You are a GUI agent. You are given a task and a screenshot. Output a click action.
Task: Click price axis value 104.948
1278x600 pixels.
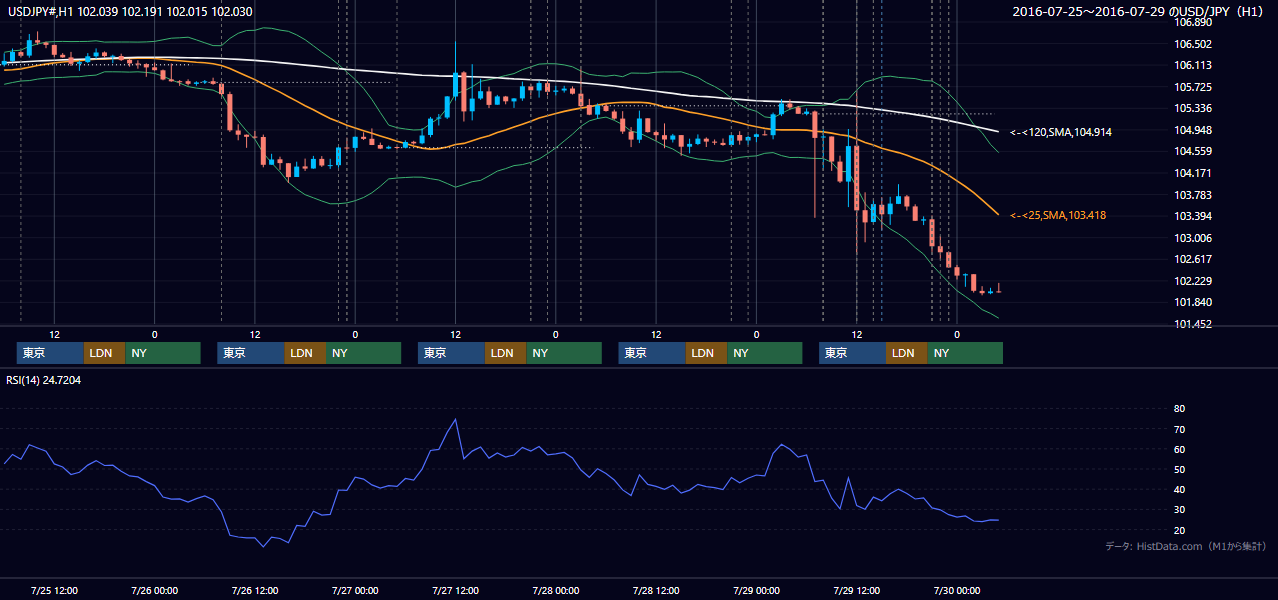[x=1194, y=130]
